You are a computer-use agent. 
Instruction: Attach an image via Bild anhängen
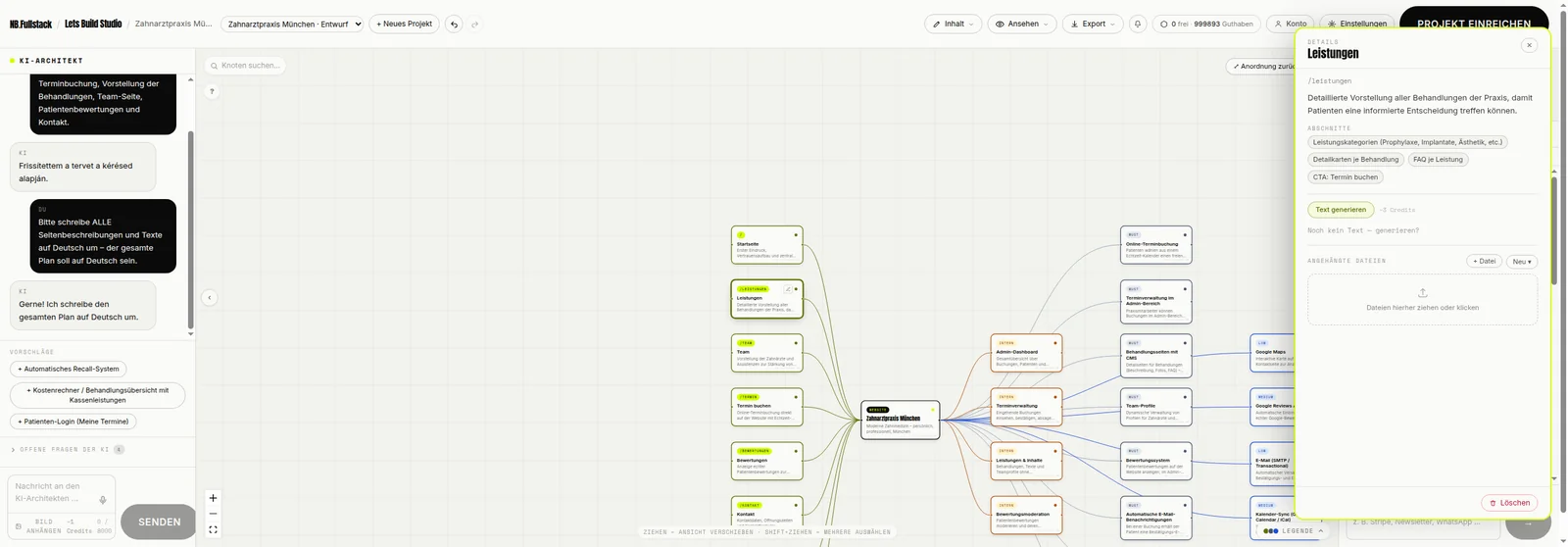click(x=38, y=526)
